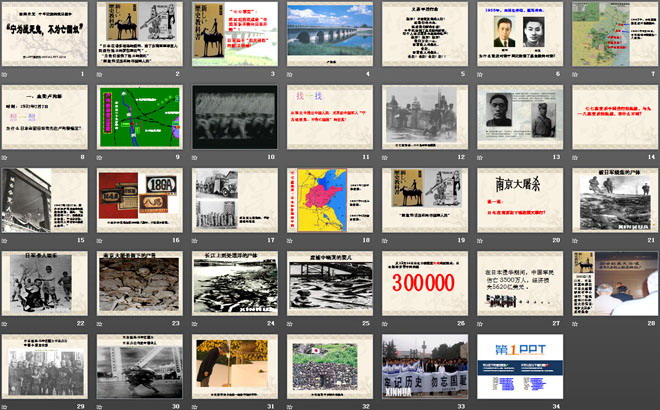Click animation star under slide 7
The height and width of the screenshot is (410, 660).
click(x=575, y=74)
